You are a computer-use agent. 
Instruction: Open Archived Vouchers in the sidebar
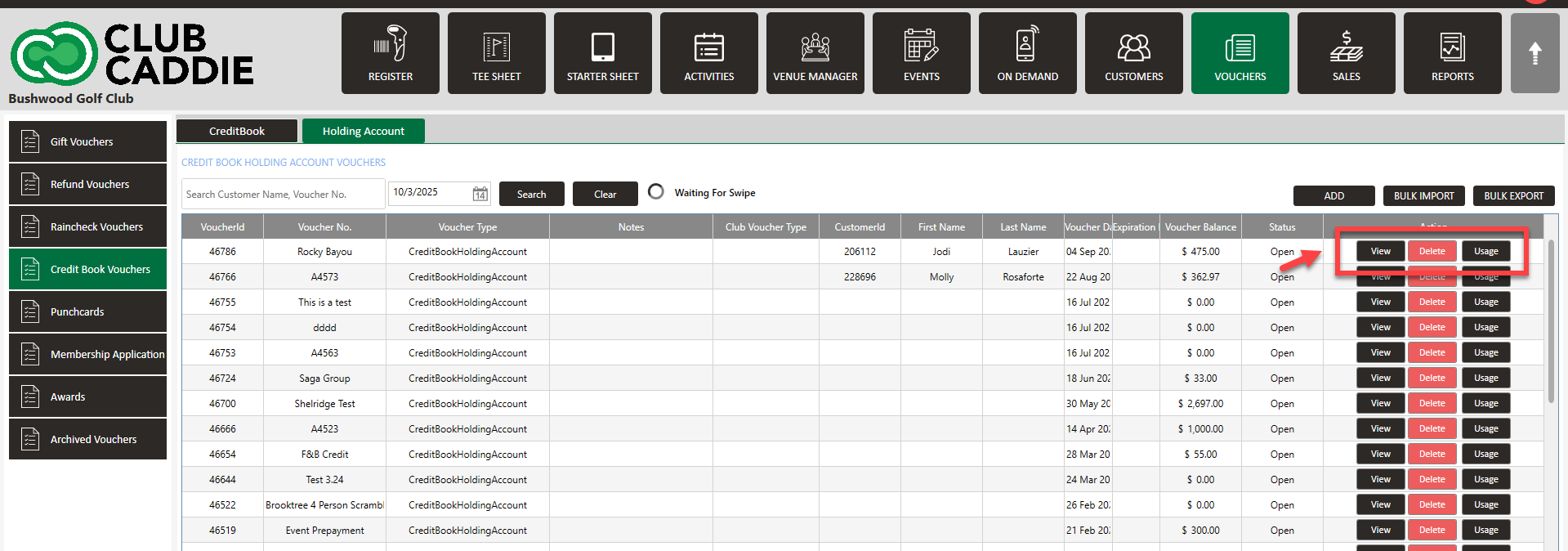coord(87,439)
